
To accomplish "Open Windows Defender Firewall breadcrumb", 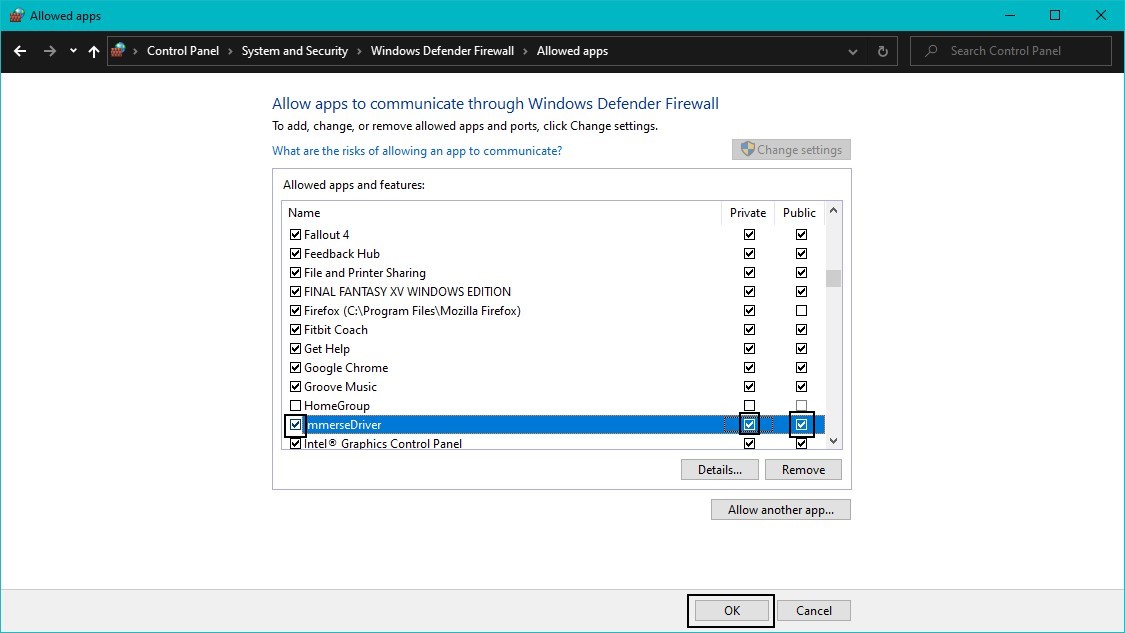I will (442, 51).
